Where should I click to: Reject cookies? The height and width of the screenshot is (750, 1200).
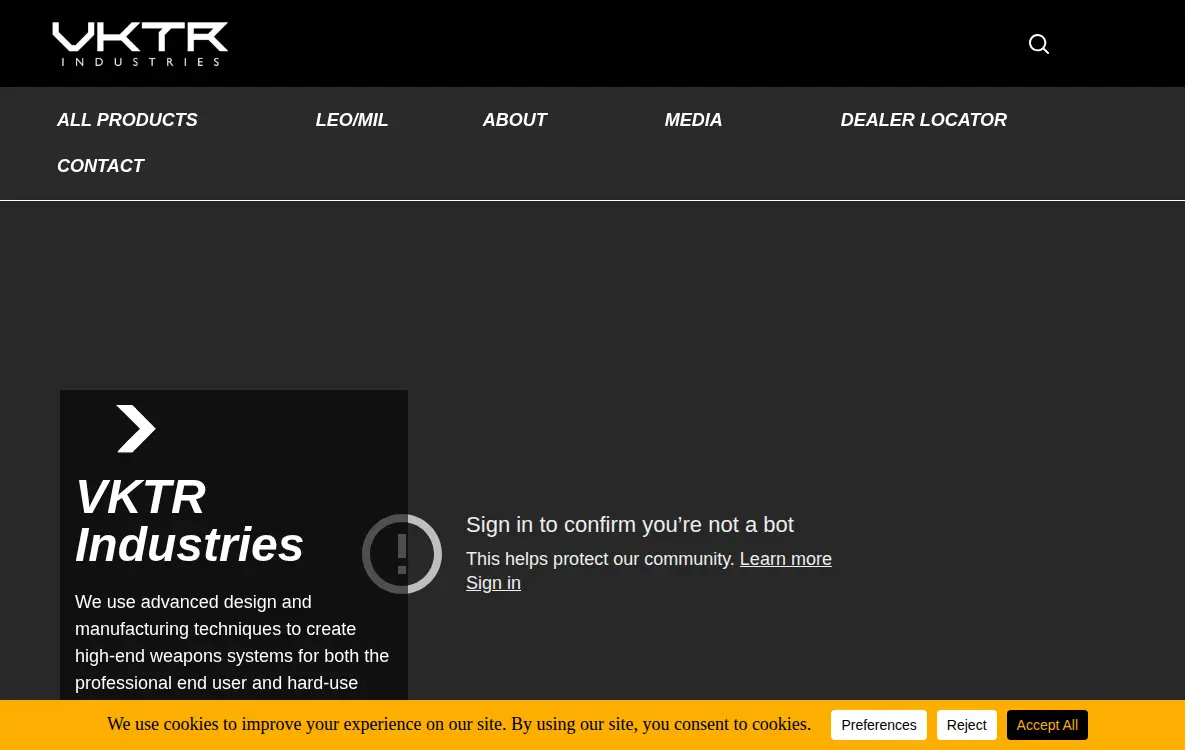(967, 725)
